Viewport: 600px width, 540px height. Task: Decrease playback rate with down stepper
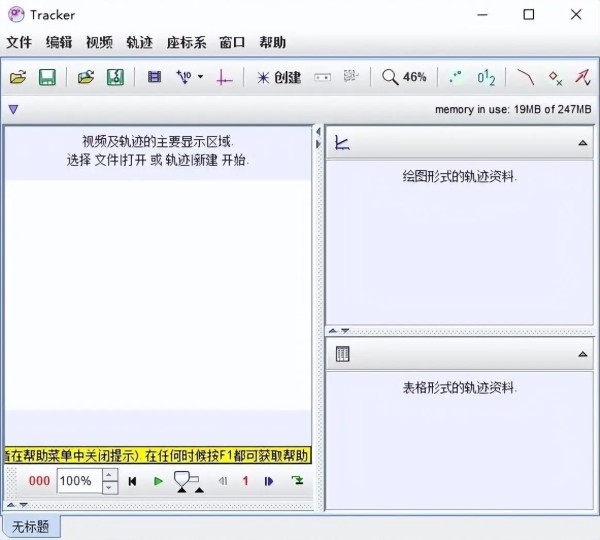point(109,487)
